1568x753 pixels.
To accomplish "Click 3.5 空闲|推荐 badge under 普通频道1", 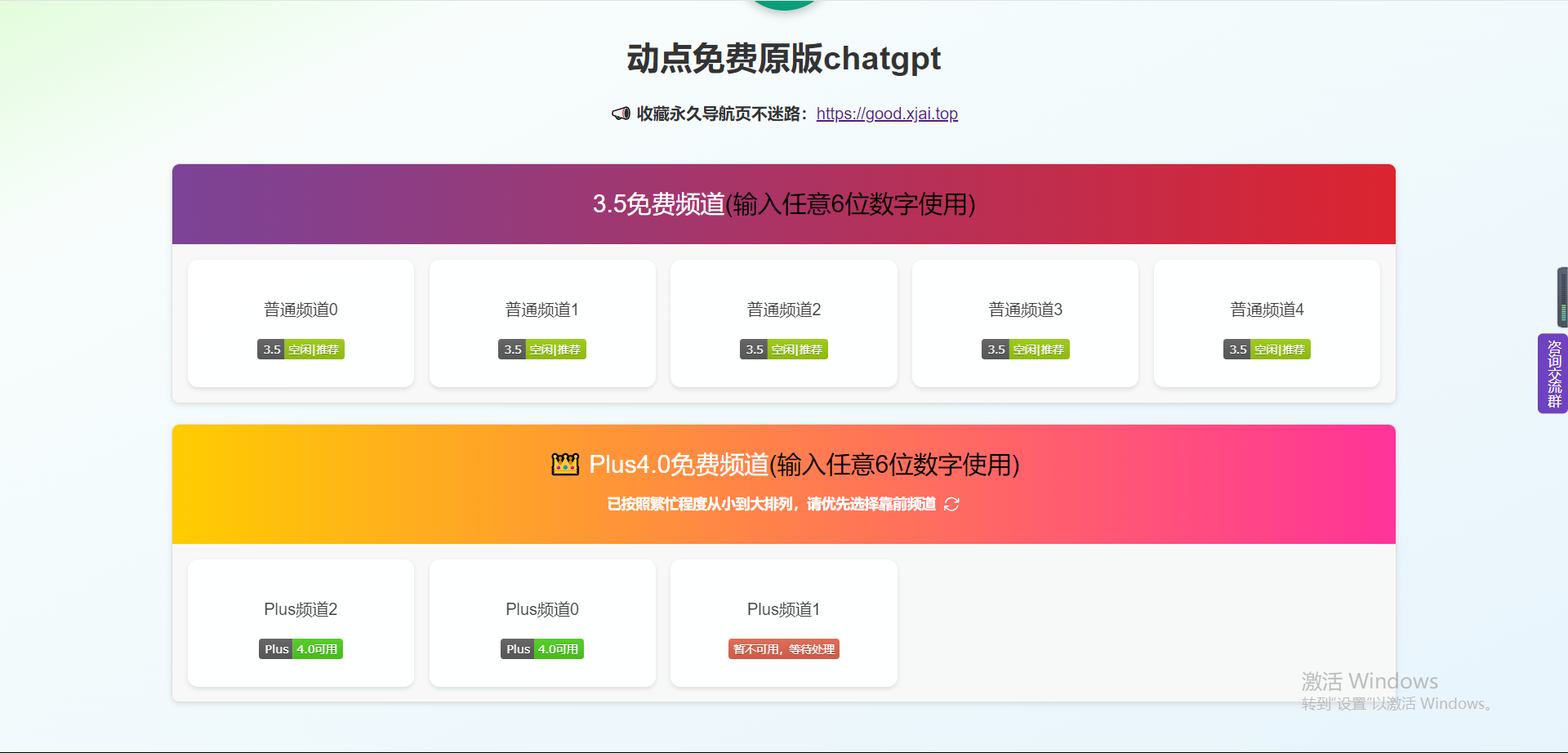I will point(542,350).
